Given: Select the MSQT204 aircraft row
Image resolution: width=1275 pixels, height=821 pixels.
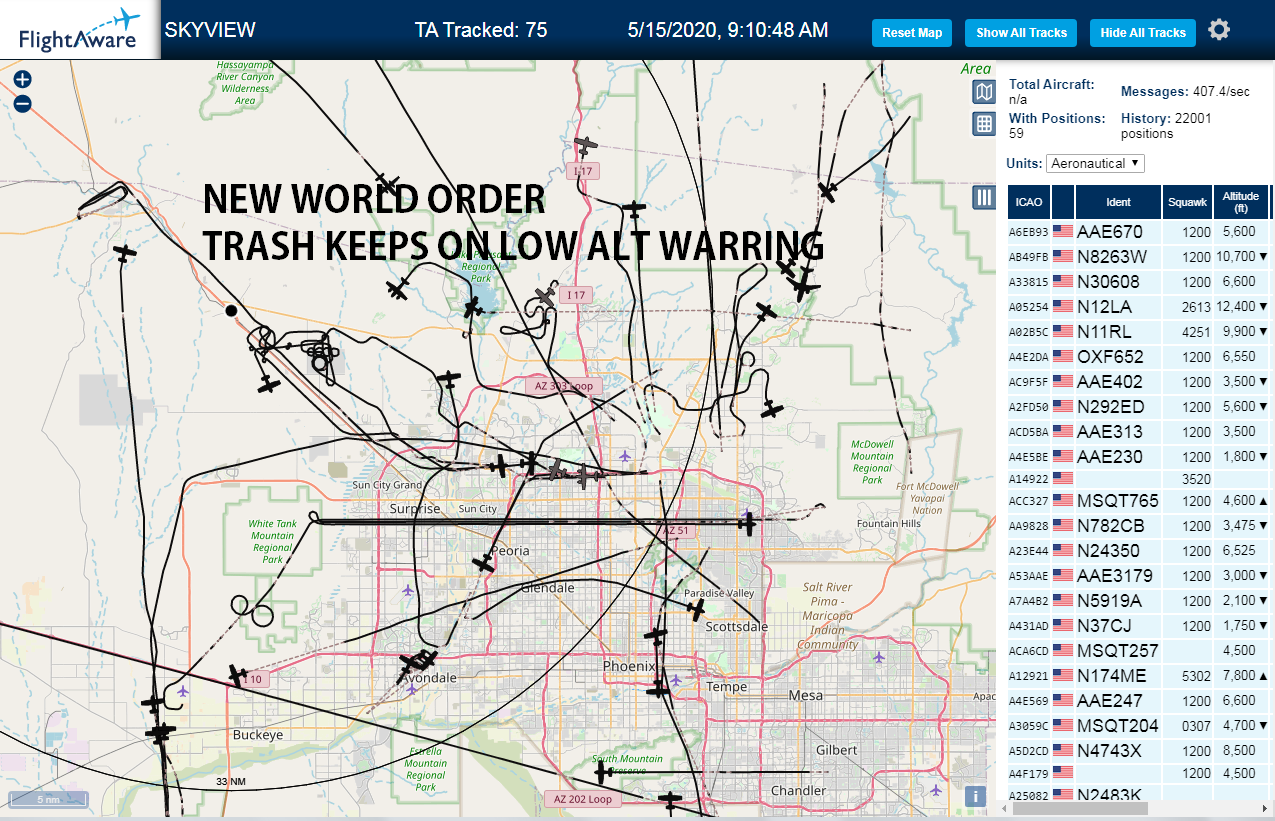Looking at the screenshot, I should point(1139,726).
